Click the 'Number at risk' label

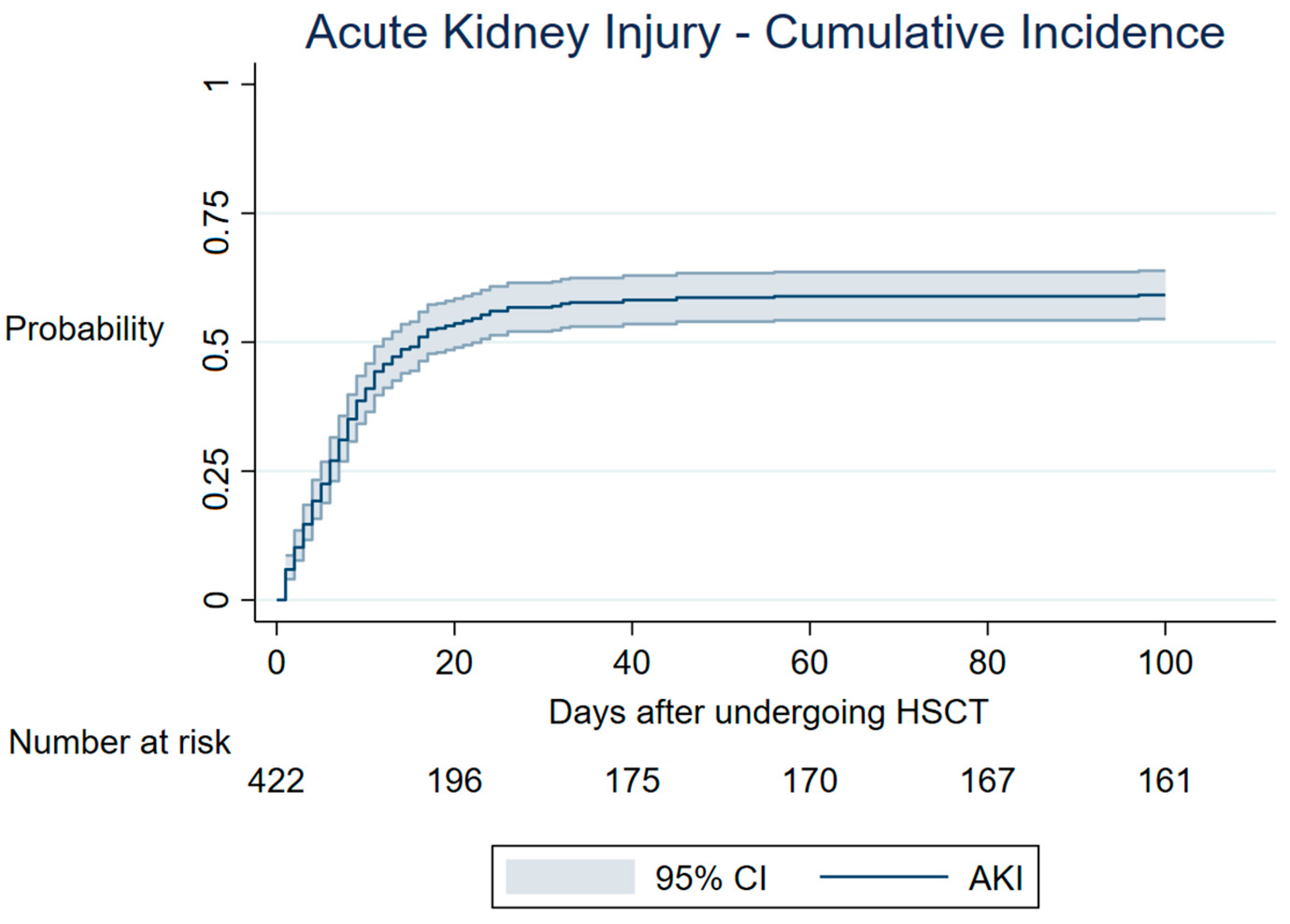[x=120, y=743]
